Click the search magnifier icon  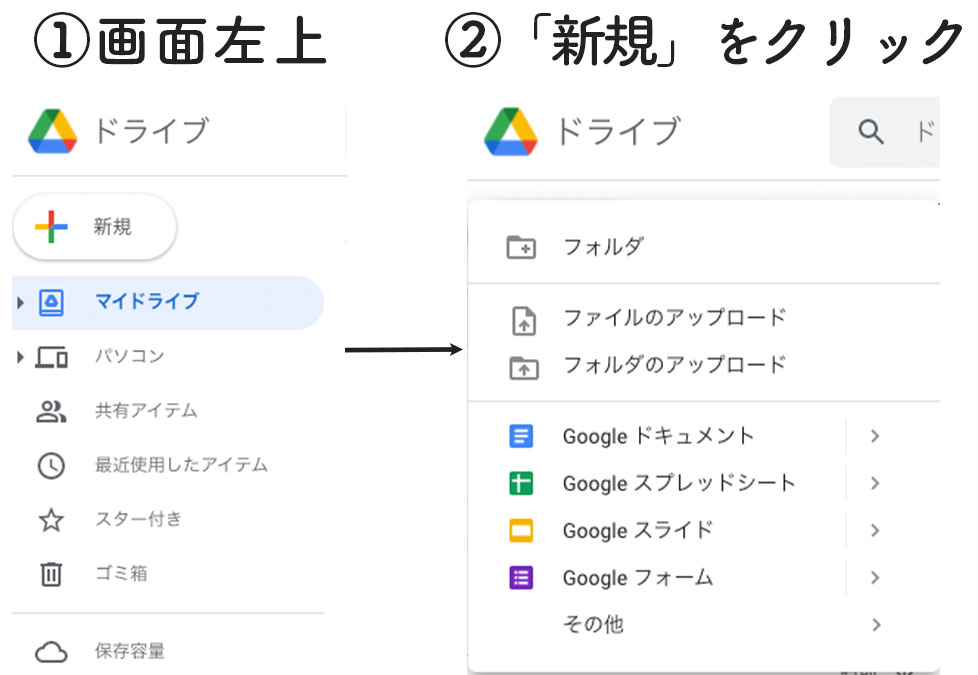click(x=871, y=132)
